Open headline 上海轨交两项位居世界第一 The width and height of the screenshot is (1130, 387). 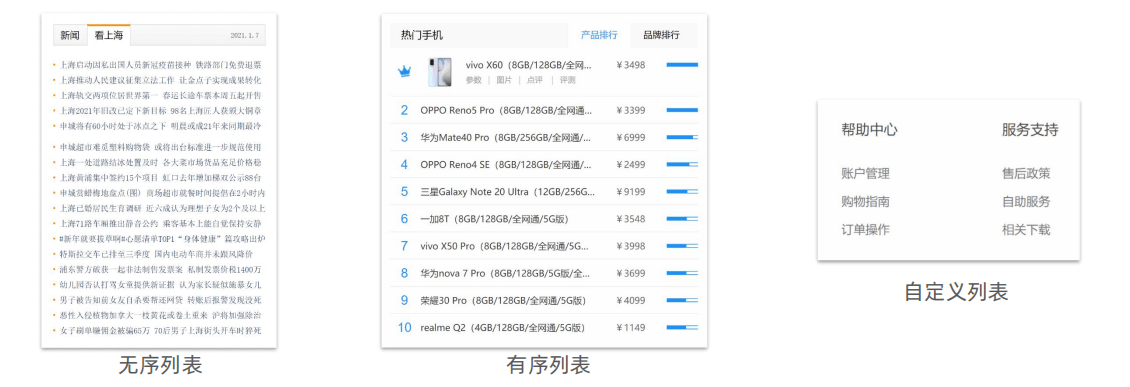[109, 95]
